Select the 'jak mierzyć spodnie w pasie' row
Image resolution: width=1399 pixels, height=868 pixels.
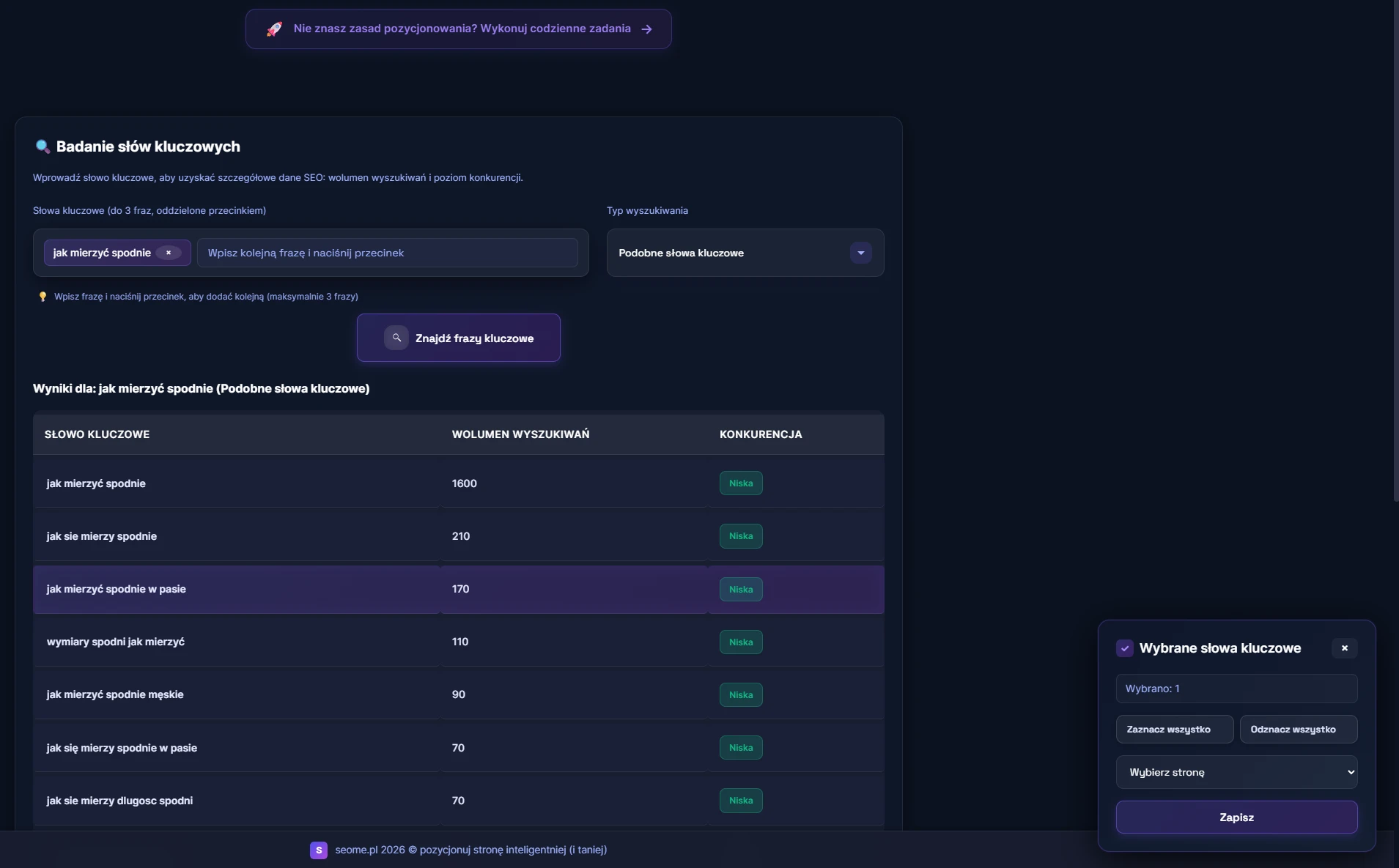235,590
